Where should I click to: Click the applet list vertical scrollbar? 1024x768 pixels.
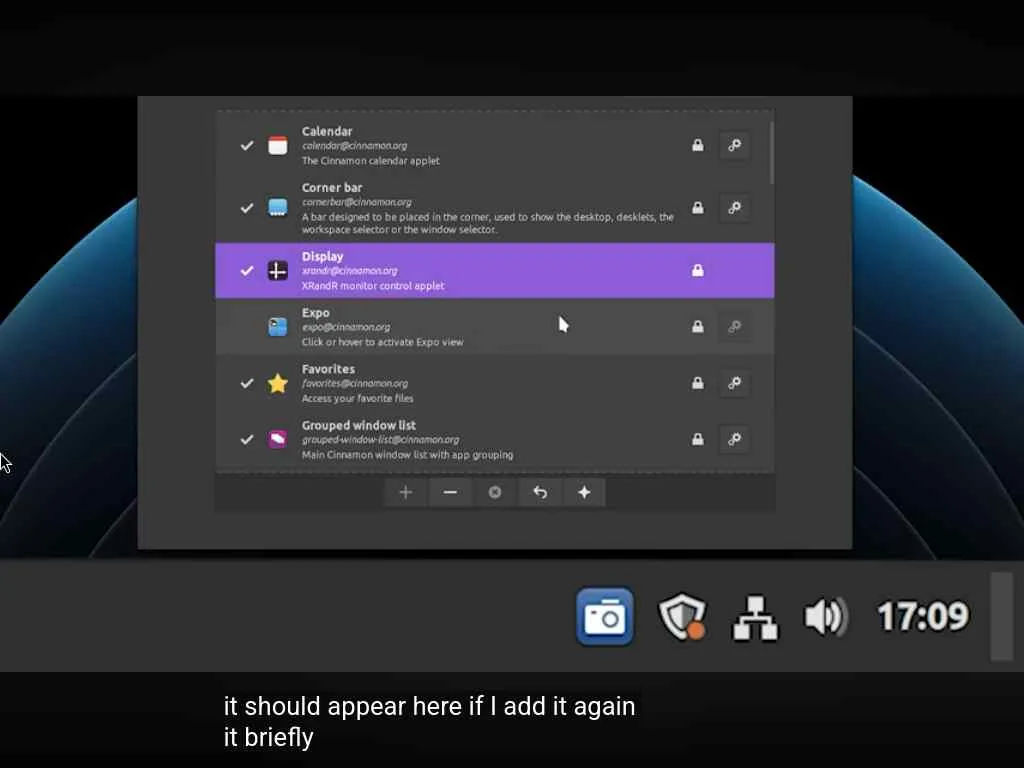771,152
